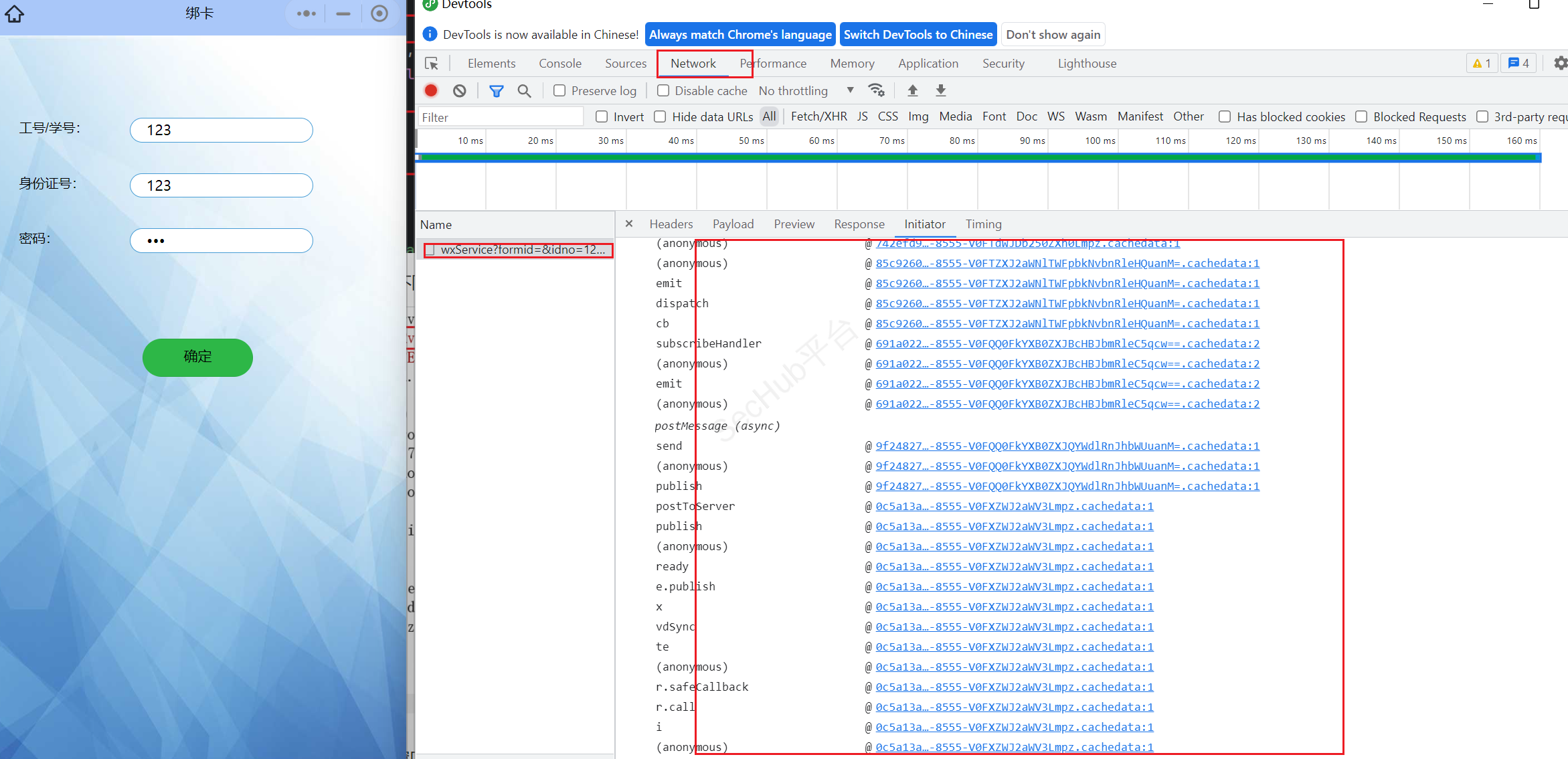This screenshot has height=759, width=1568.
Task: Switch to the Console tab
Action: [560, 64]
